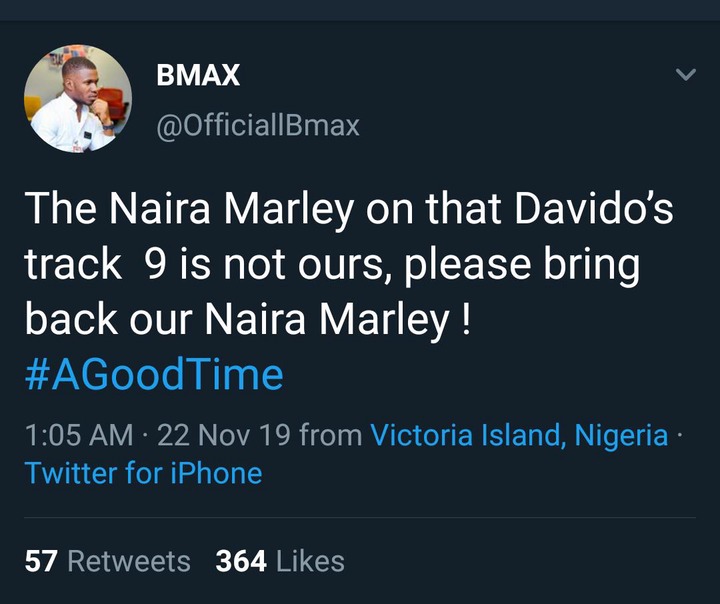
Task: Select the word Davido's in the tweet
Action: (x=593, y=209)
